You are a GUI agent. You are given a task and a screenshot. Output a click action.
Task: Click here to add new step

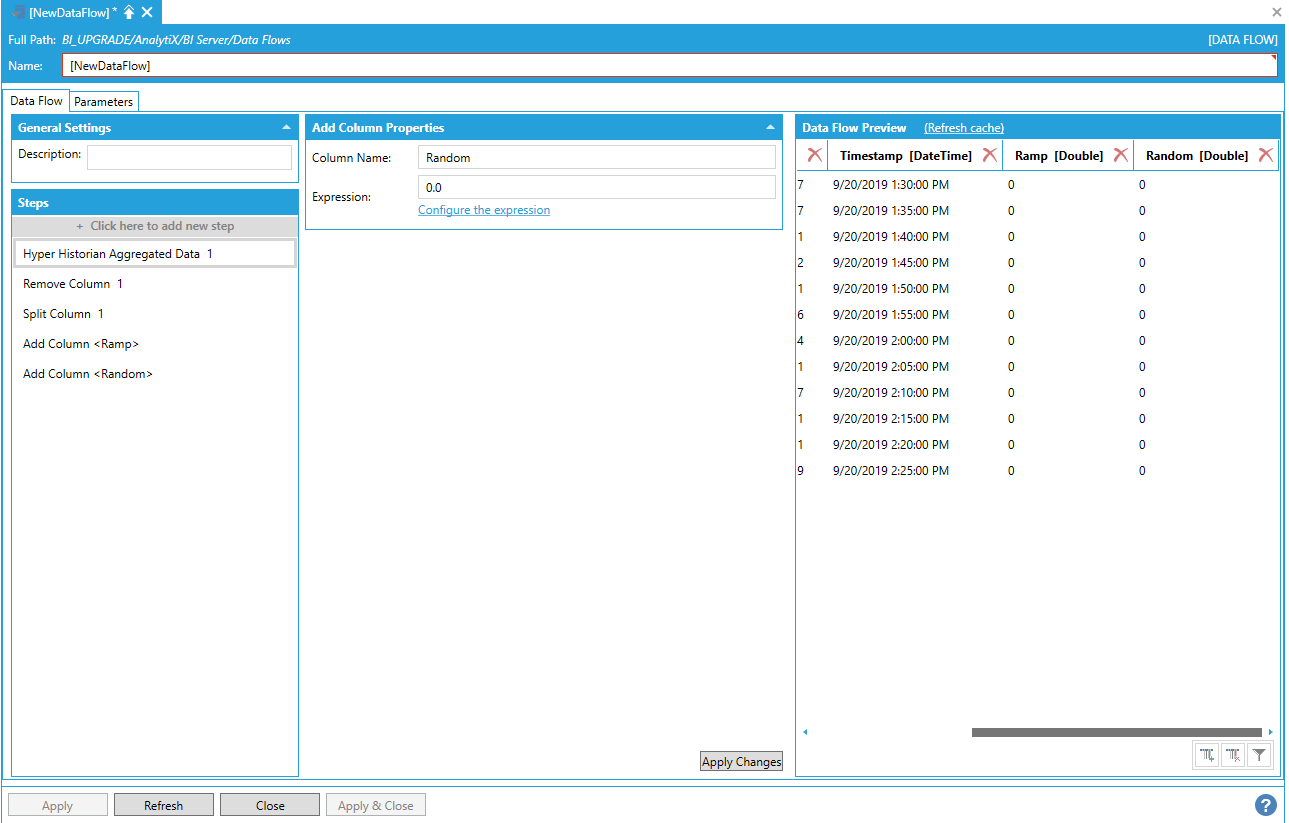[155, 226]
